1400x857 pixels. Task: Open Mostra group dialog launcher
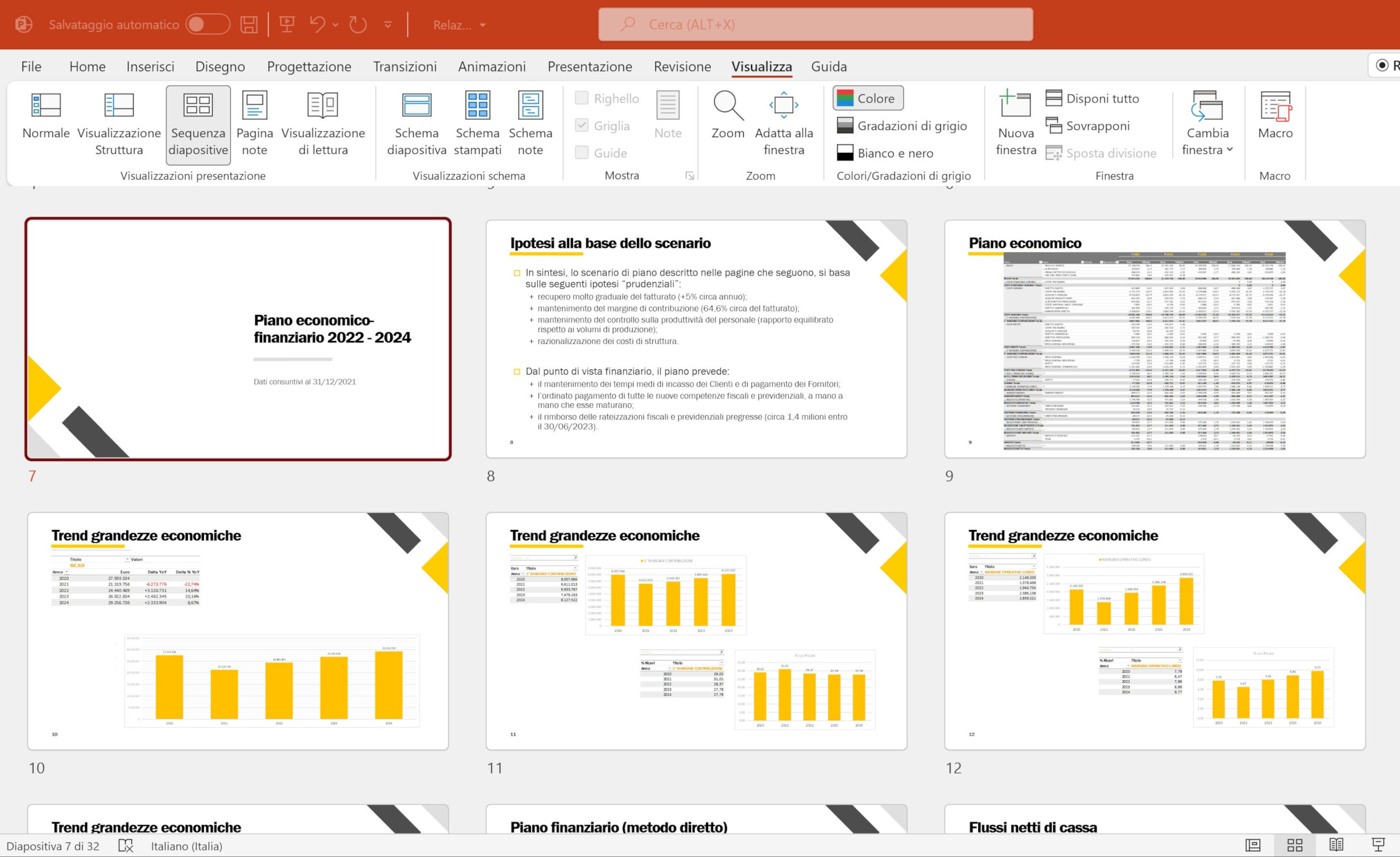click(690, 176)
